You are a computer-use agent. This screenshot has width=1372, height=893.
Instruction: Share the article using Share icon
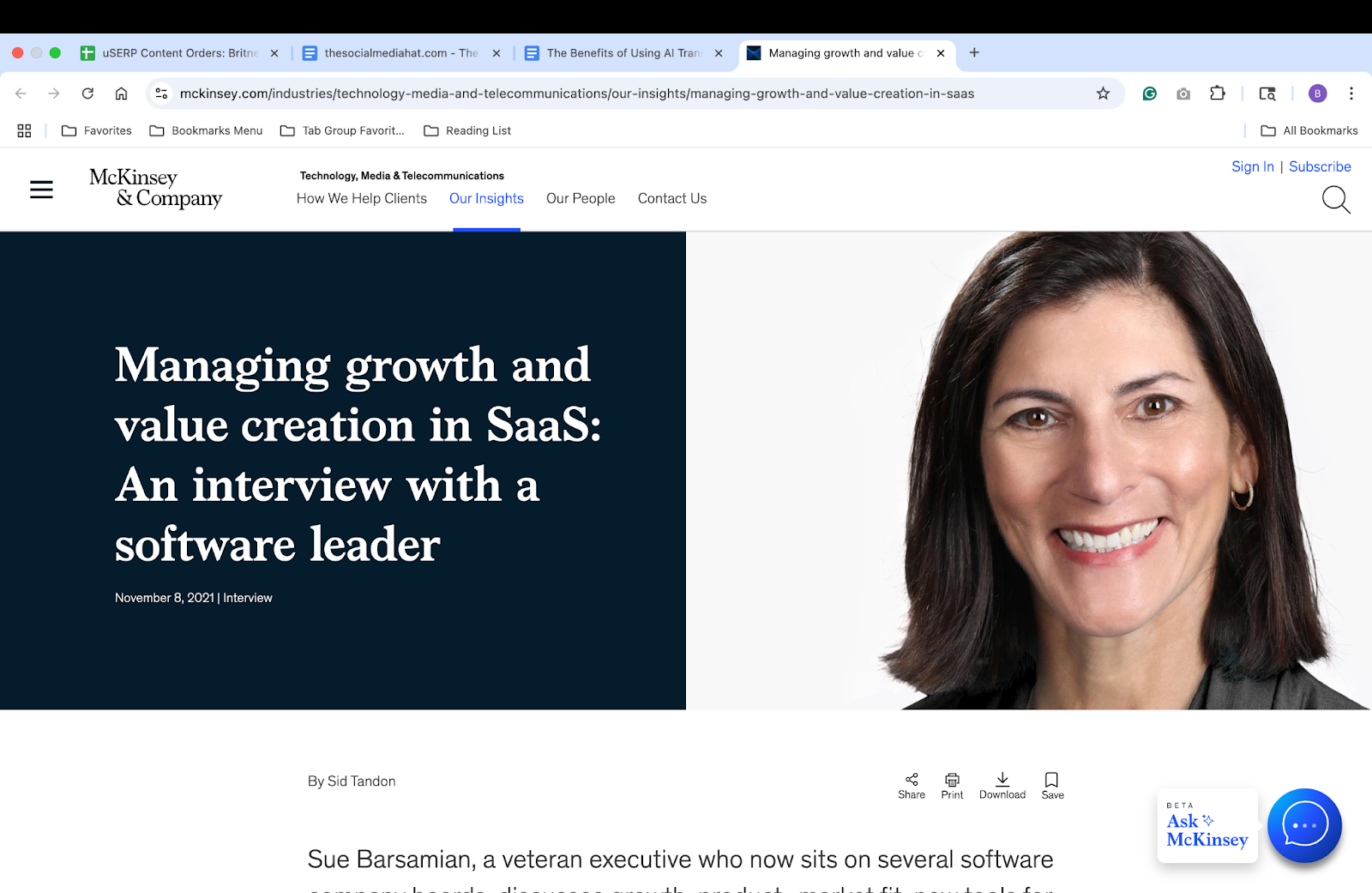(x=912, y=785)
